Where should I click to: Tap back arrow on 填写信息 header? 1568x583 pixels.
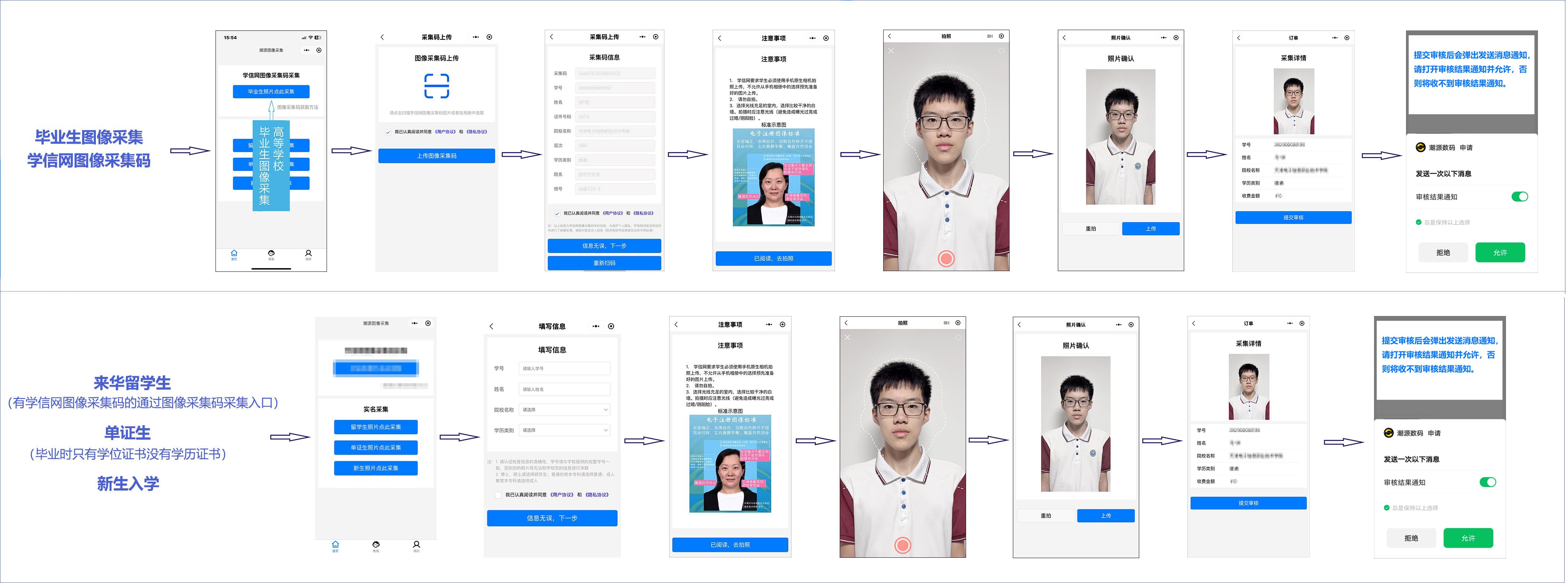click(x=491, y=326)
